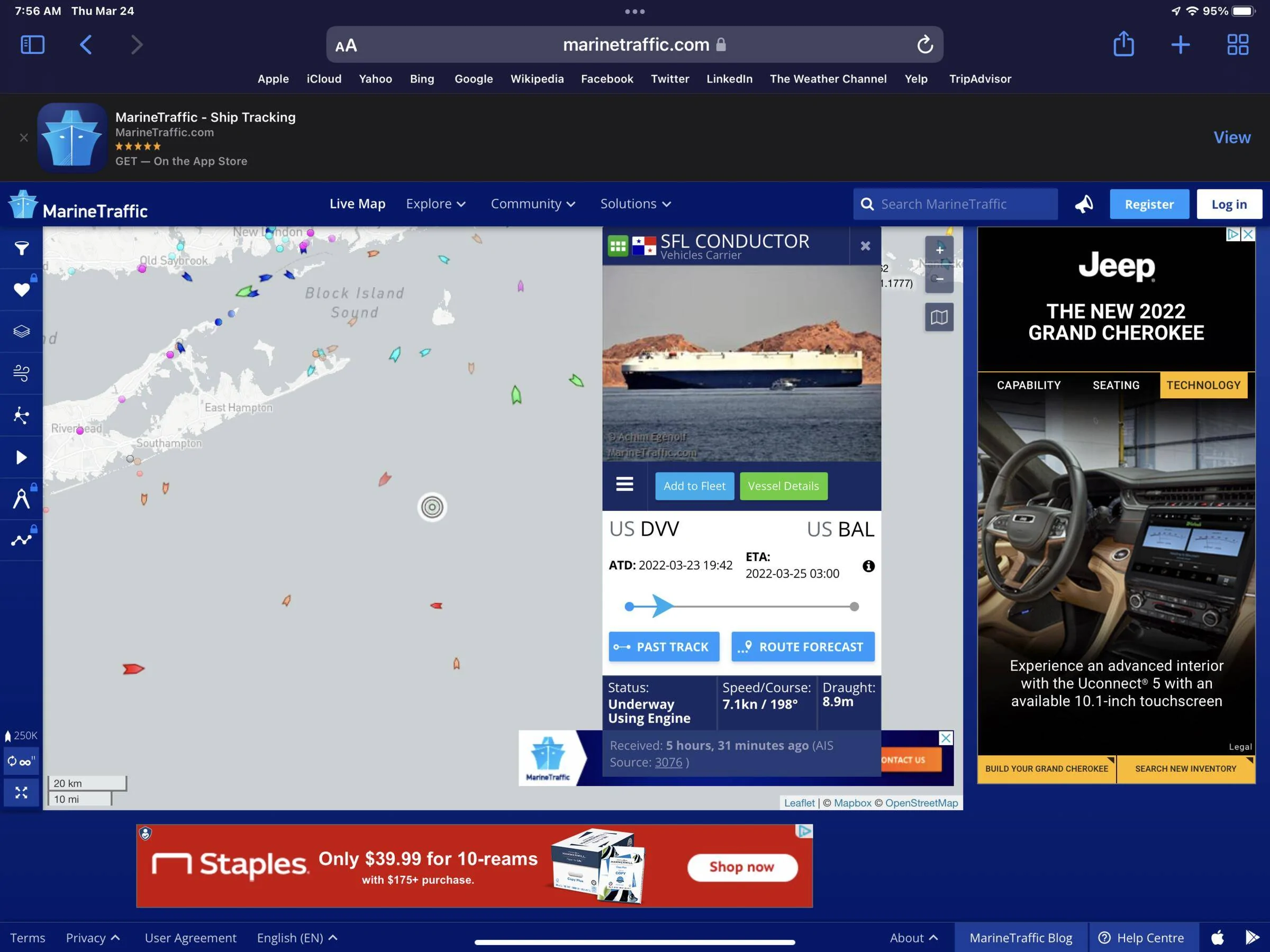Expand the Solutions menu
The width and height of the screenshot is (1270, 952).
[636, 204]
